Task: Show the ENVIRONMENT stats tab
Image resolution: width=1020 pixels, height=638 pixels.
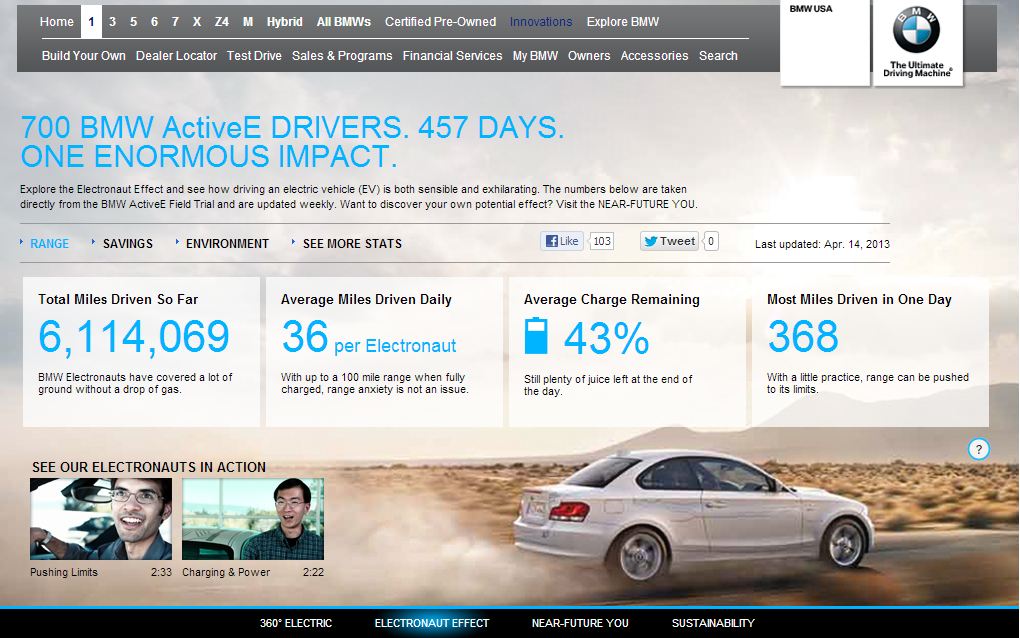Action: click(227, 243)
